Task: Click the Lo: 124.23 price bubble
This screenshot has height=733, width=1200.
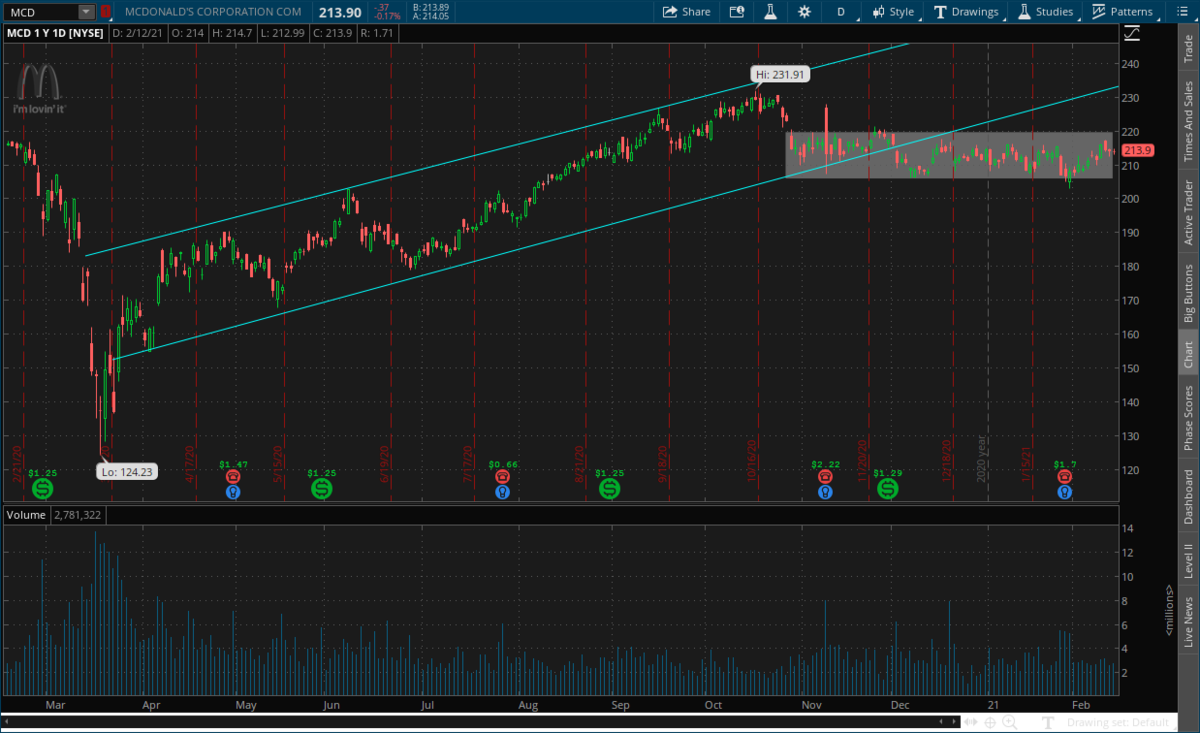Action: (127, 471)
